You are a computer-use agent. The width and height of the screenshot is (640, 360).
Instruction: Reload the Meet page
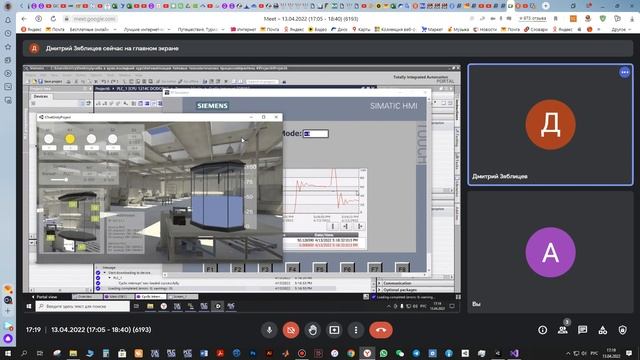coord(53,19)
